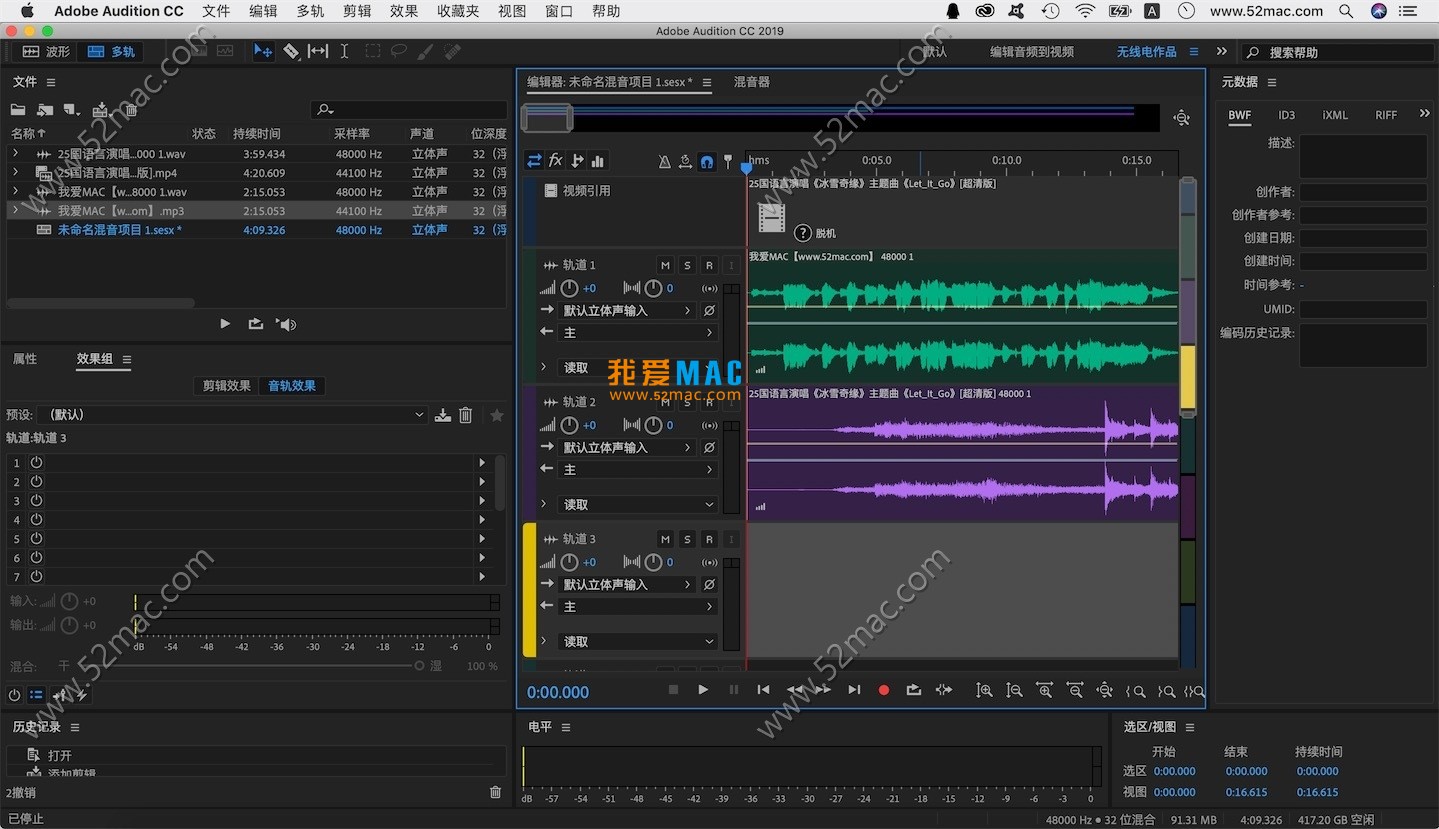Open Track 1 default stereo input dropdown
The height and width of the screenshot is (829, 1439).
627,311
